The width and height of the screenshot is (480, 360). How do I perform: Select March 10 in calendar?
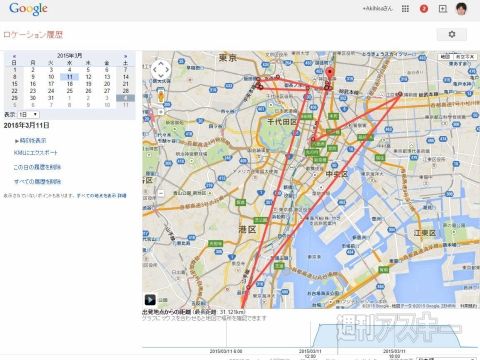(x=51, y=77)
